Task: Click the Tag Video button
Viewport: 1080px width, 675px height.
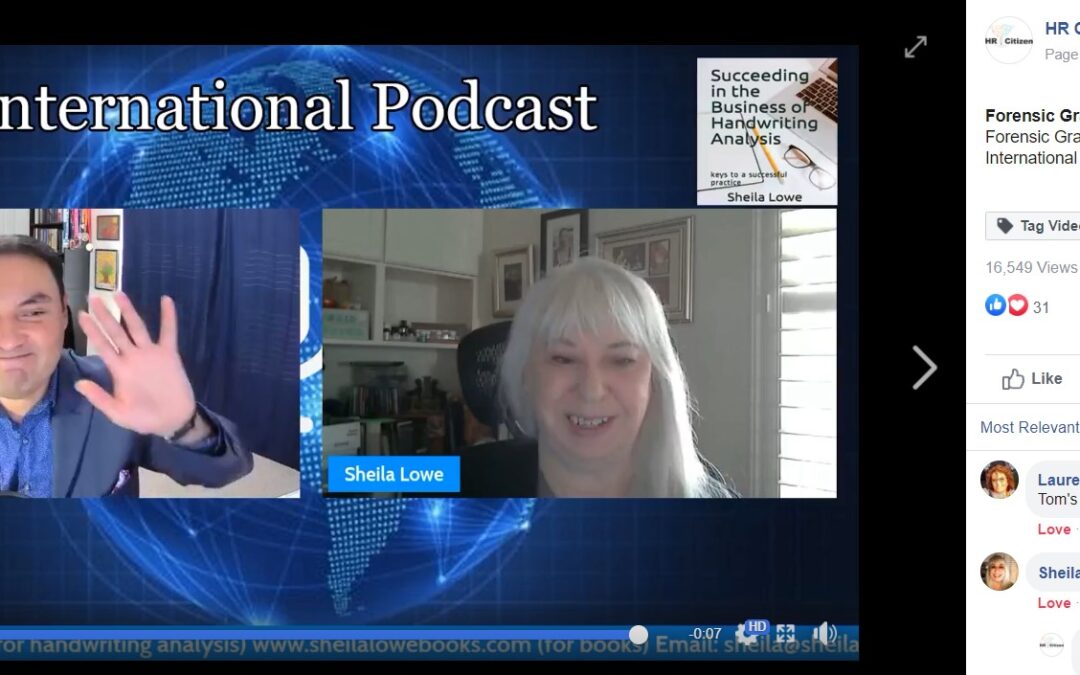Action: click(1036, 226)
